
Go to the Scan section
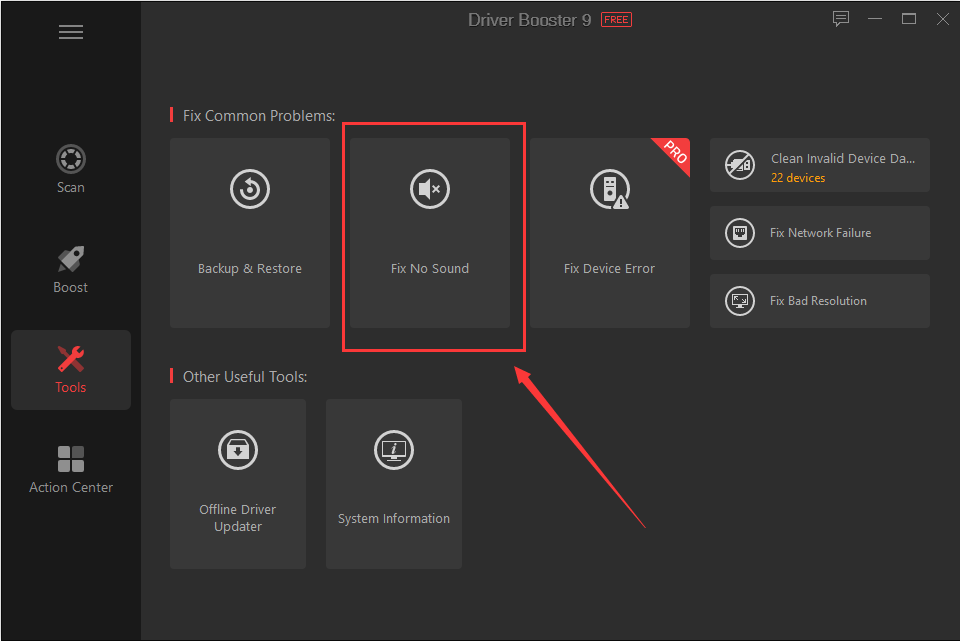[70, 170]
